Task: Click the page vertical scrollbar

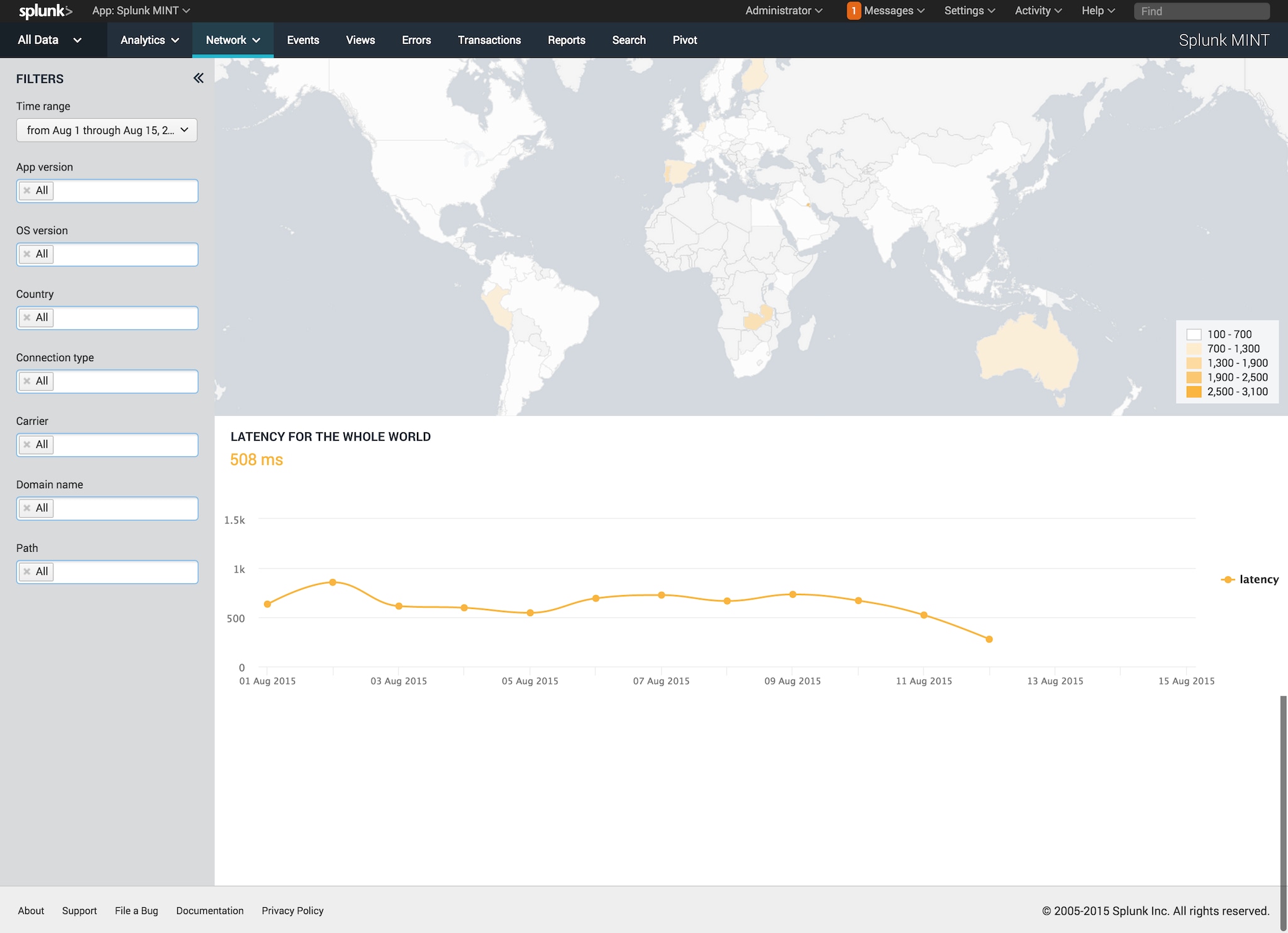Action: [x=1284, y=812]
